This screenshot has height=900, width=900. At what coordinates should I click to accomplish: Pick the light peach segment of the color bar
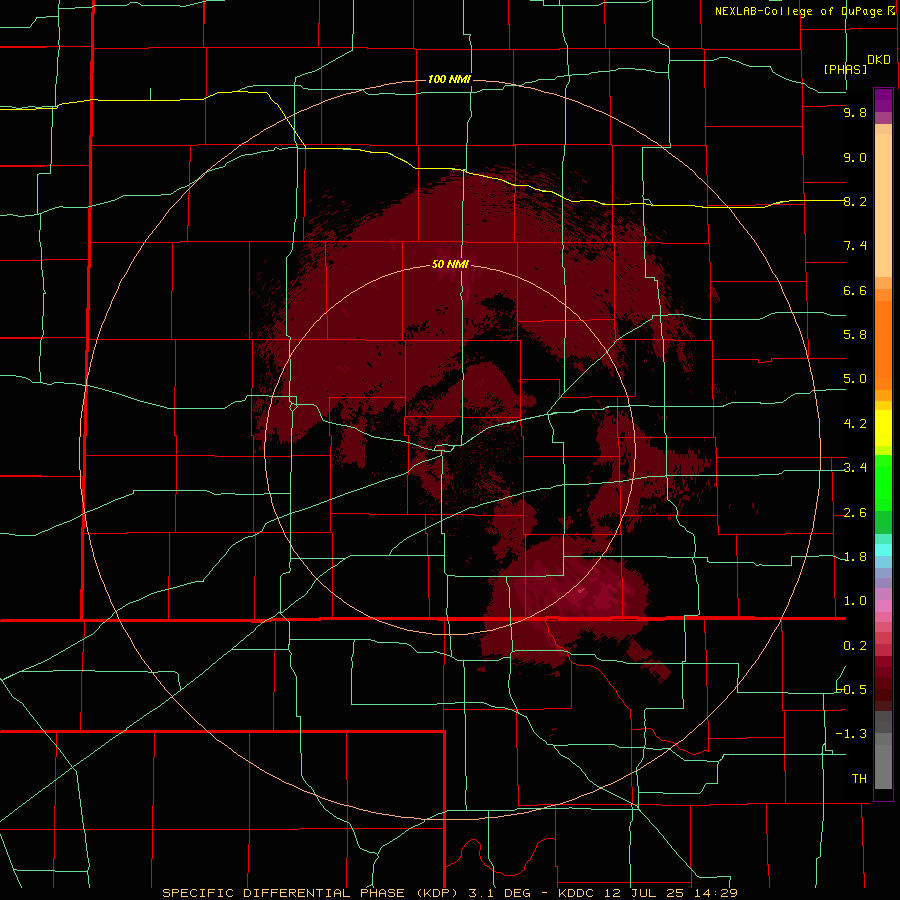click(883, 205)
